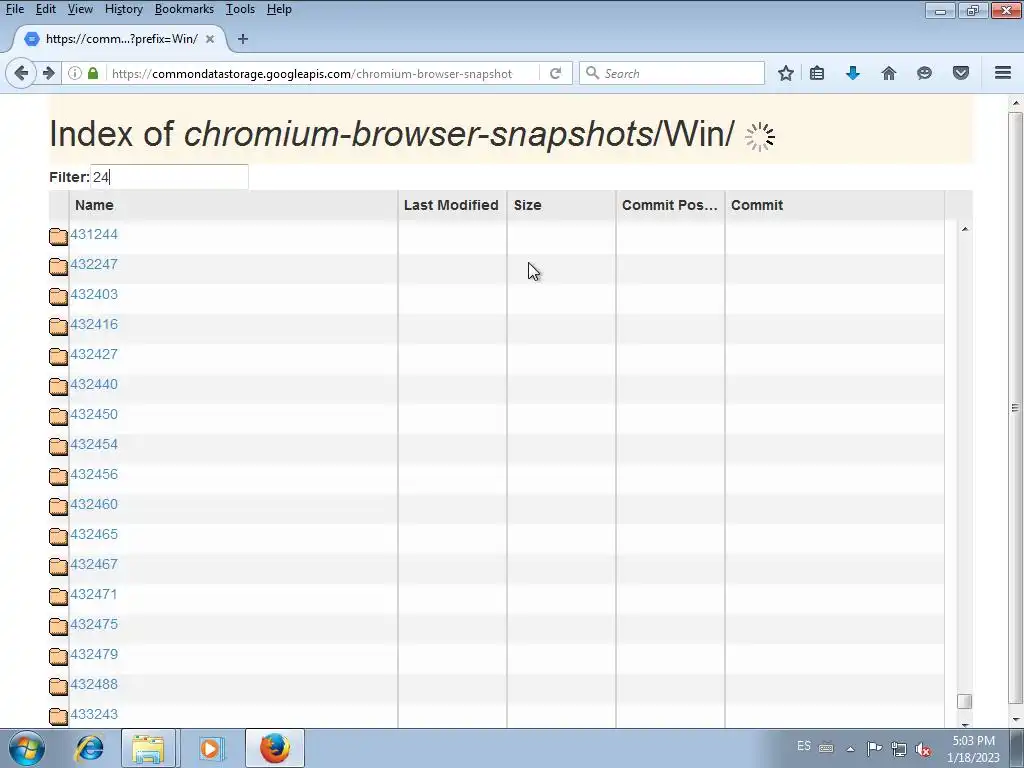
Task: Open folder link 432454
Action: point(94,445)
